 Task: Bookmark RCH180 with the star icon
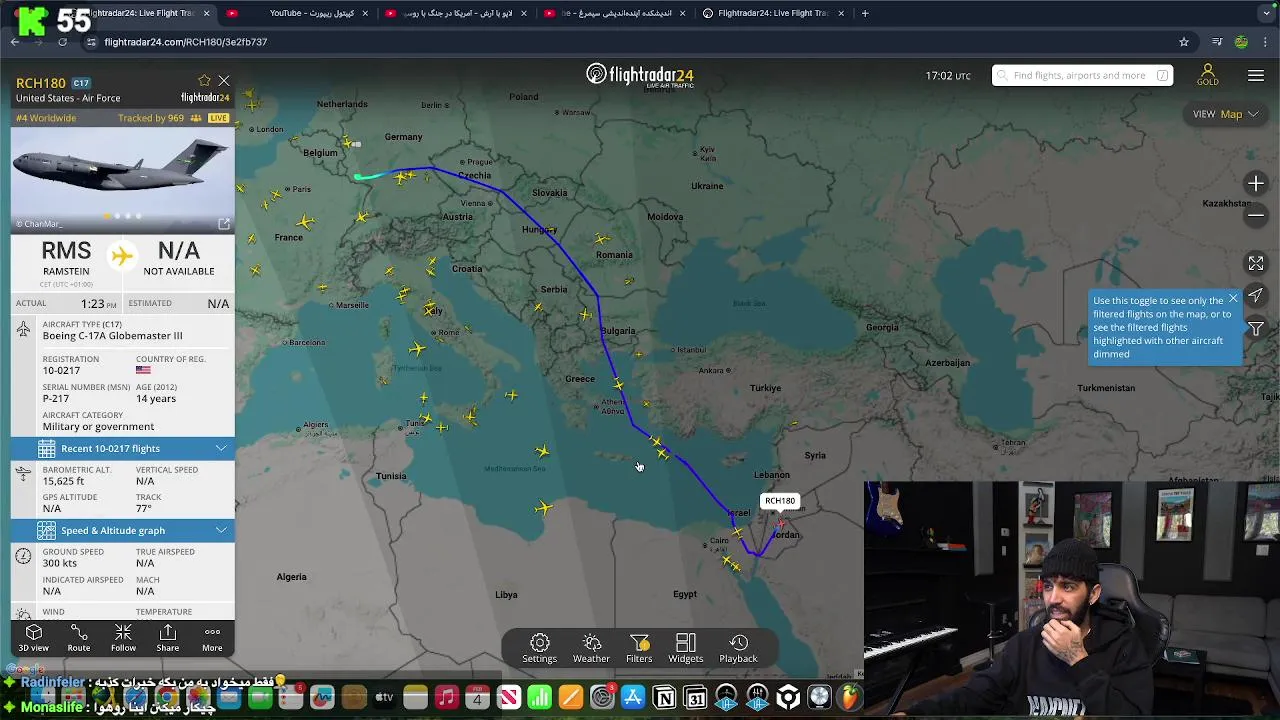pyautogui.click(x=204, y=81)
